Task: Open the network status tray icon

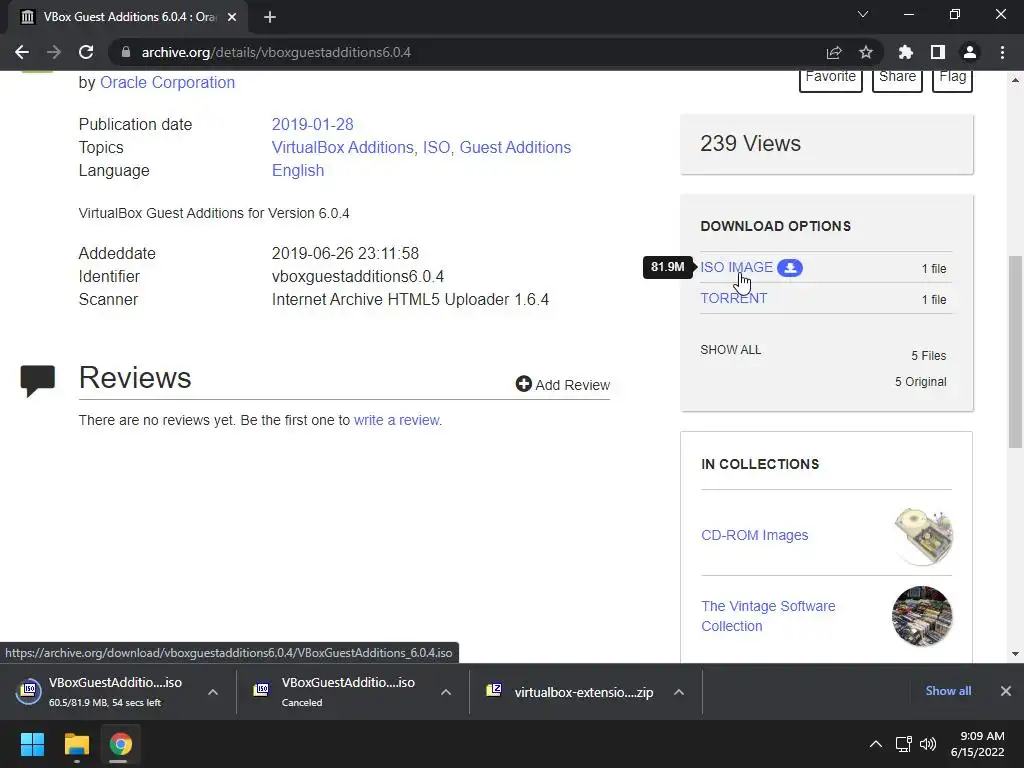Action: point(904,744)
